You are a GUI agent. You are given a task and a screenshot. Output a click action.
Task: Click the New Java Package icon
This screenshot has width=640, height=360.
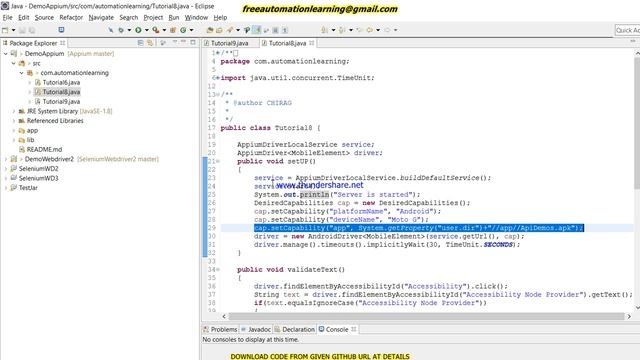pos(173,30)
